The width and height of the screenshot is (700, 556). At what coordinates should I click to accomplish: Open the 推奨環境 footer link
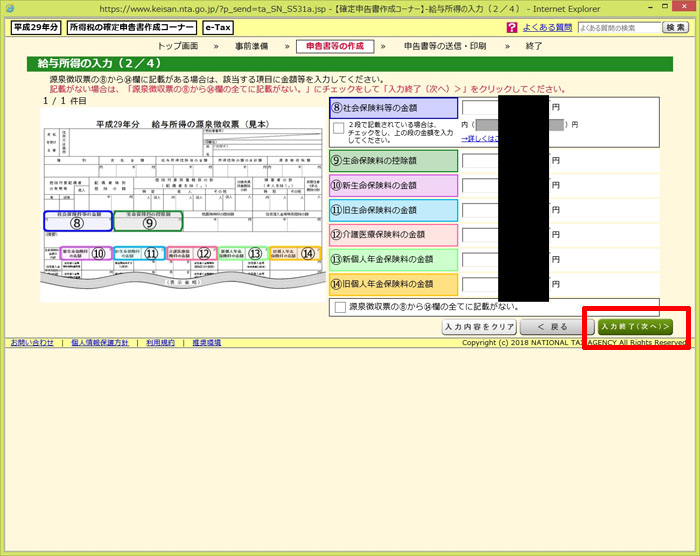207,343
